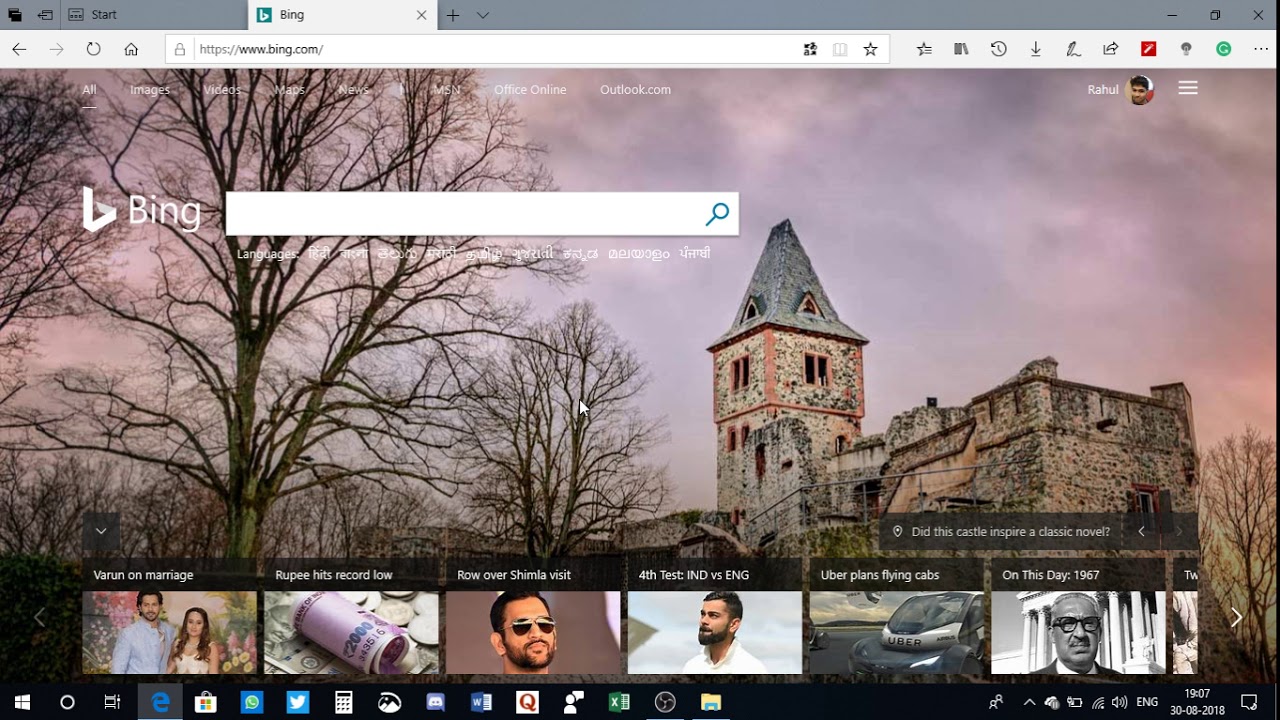
Task: Open the Grammarly extension icon
Action: pyautogui.click(x=1223, y=49)
